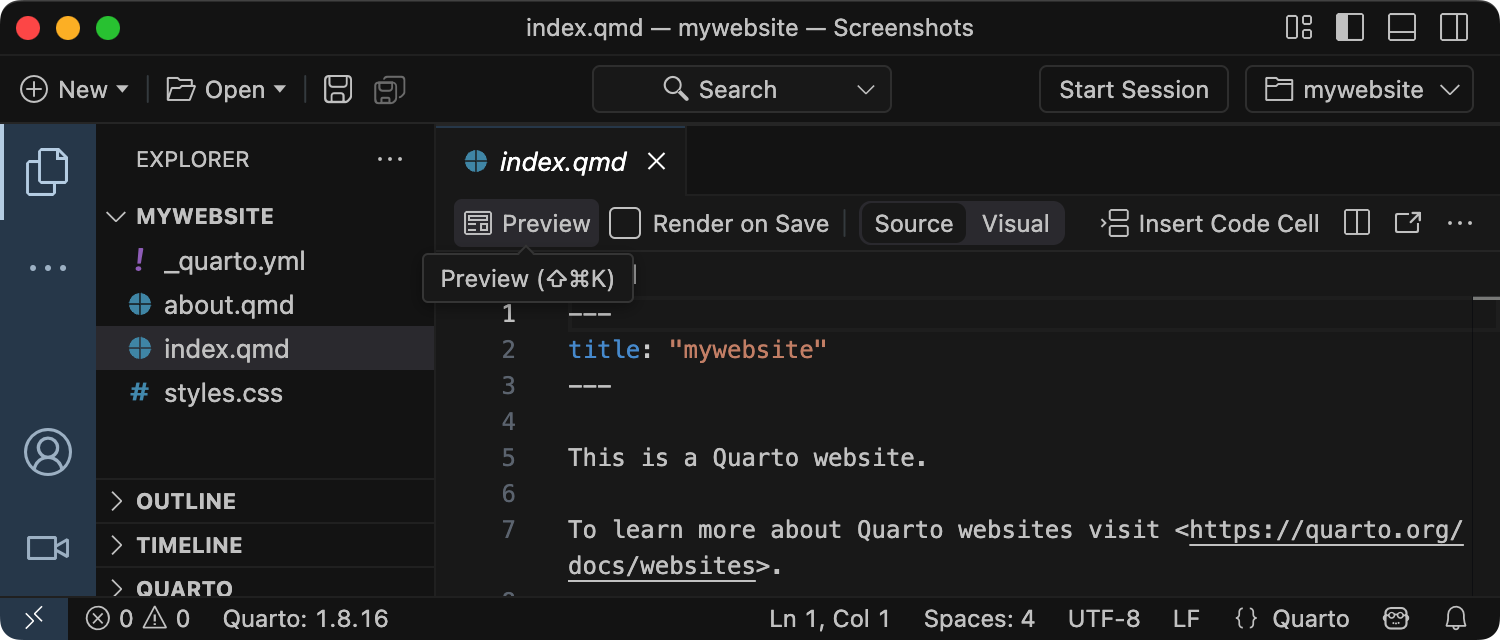Open the mywebsite project dropdown
Viewport: 1500px width, 640px height.
[x=1359, y=90]
